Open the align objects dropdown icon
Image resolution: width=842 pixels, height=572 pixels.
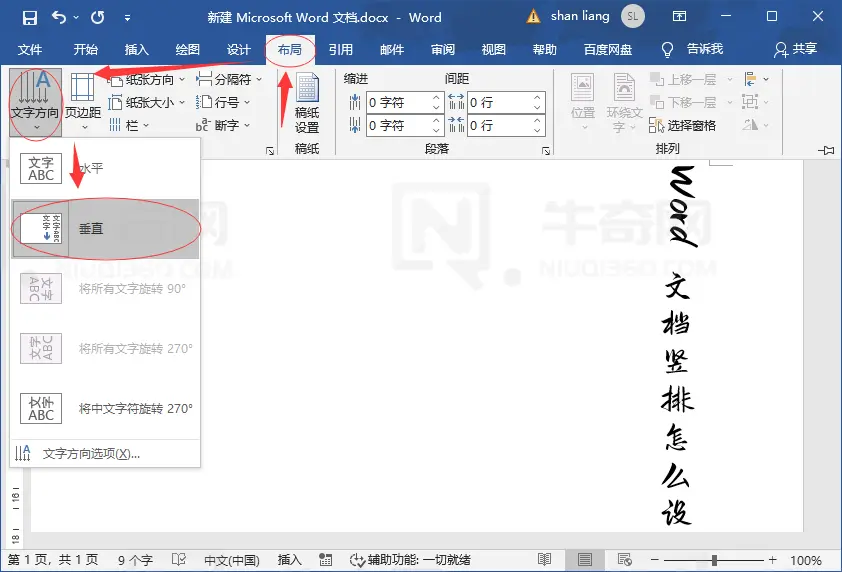[x=756, y=79]
